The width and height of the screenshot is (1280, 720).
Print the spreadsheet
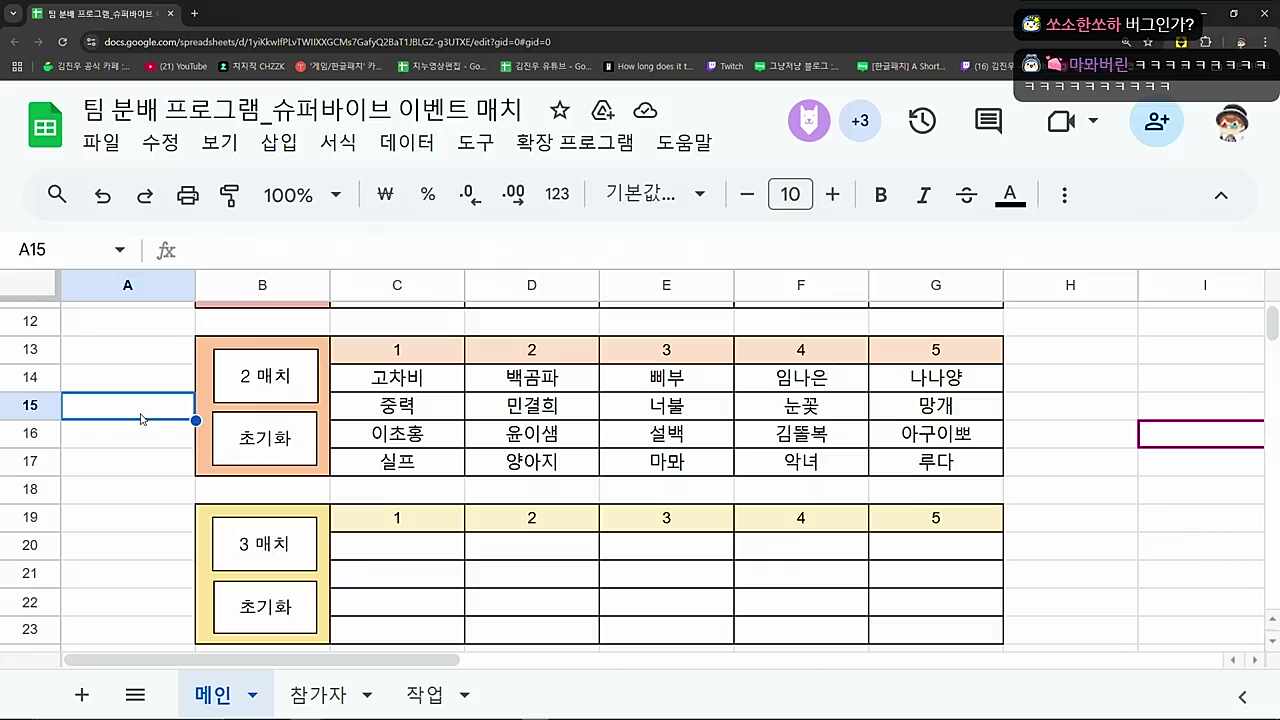(188, 195)
